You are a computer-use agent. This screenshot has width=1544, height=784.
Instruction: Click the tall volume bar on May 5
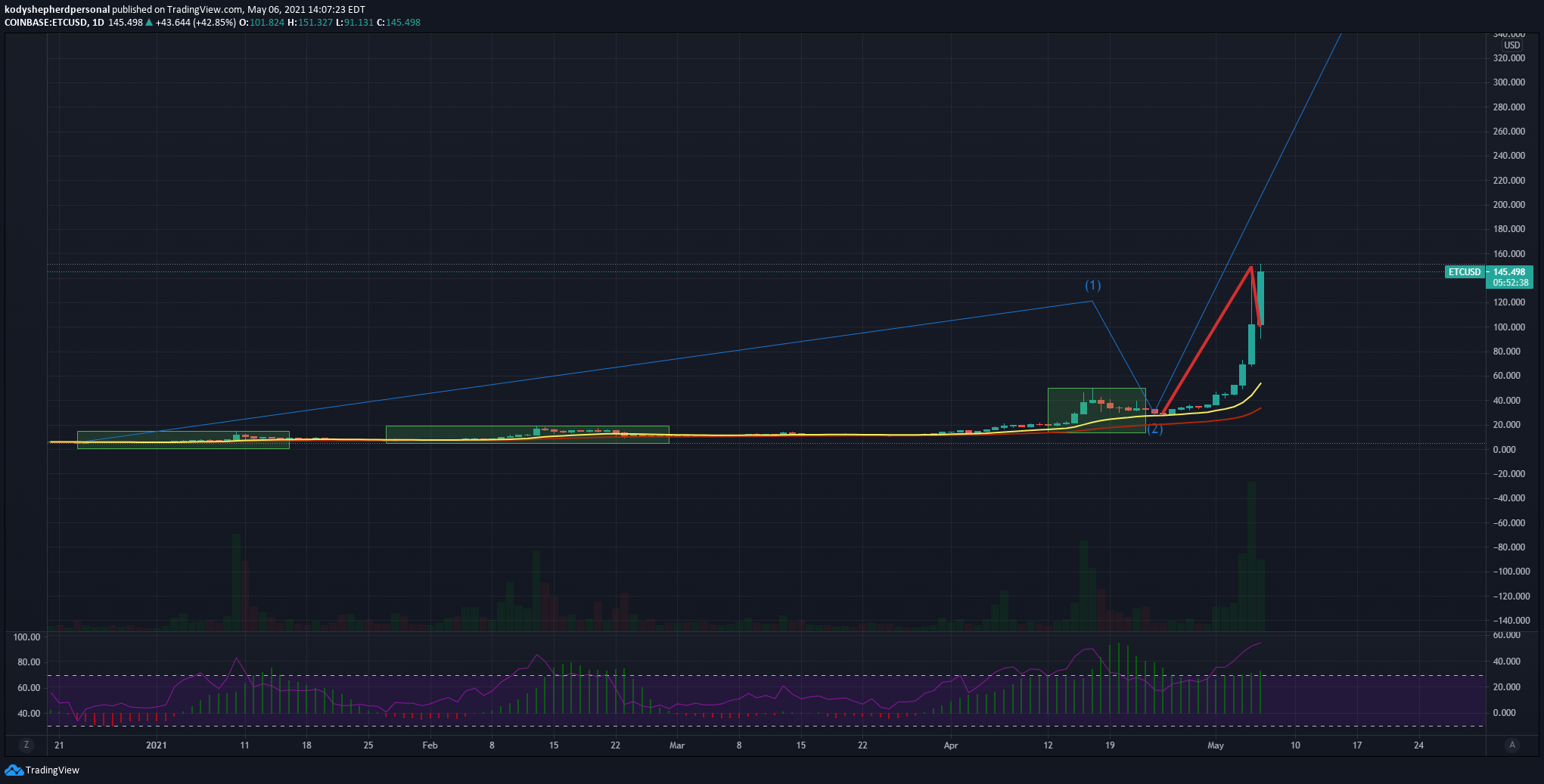pyautogui.click(x=1251, y=556)
